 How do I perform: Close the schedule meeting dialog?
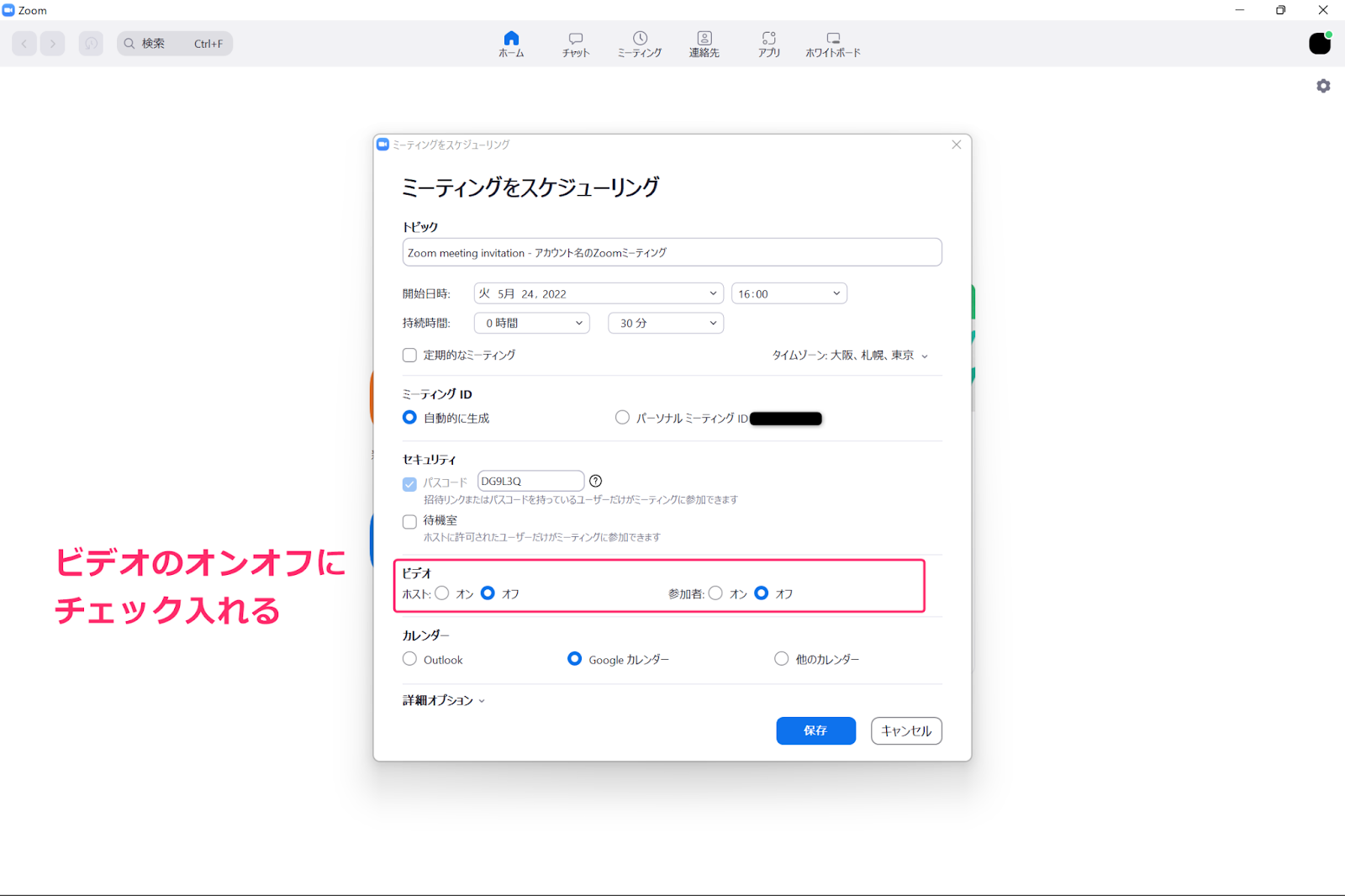pos(957,145)
